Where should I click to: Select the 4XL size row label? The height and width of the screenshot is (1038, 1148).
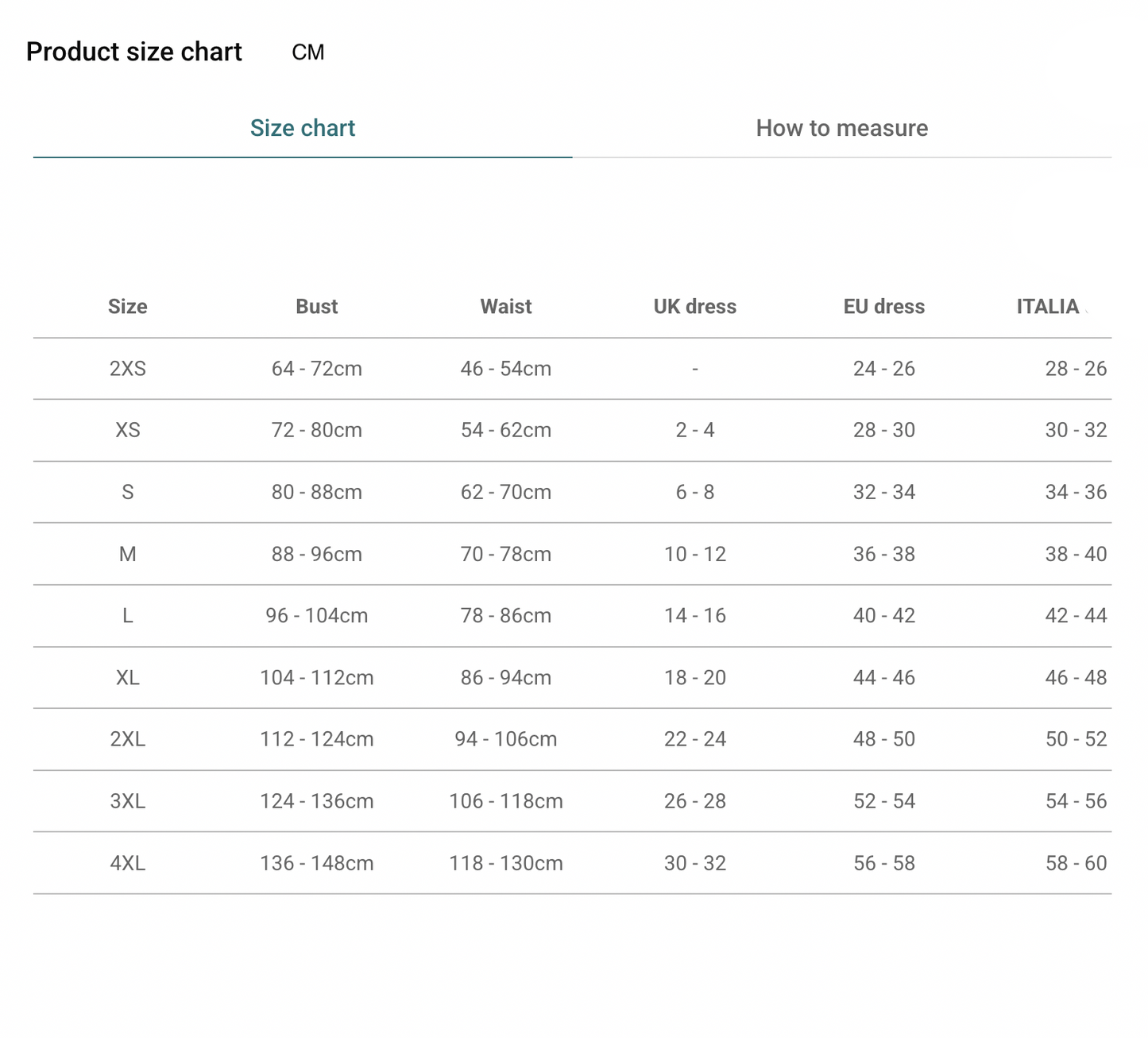[x=127, y=863]
